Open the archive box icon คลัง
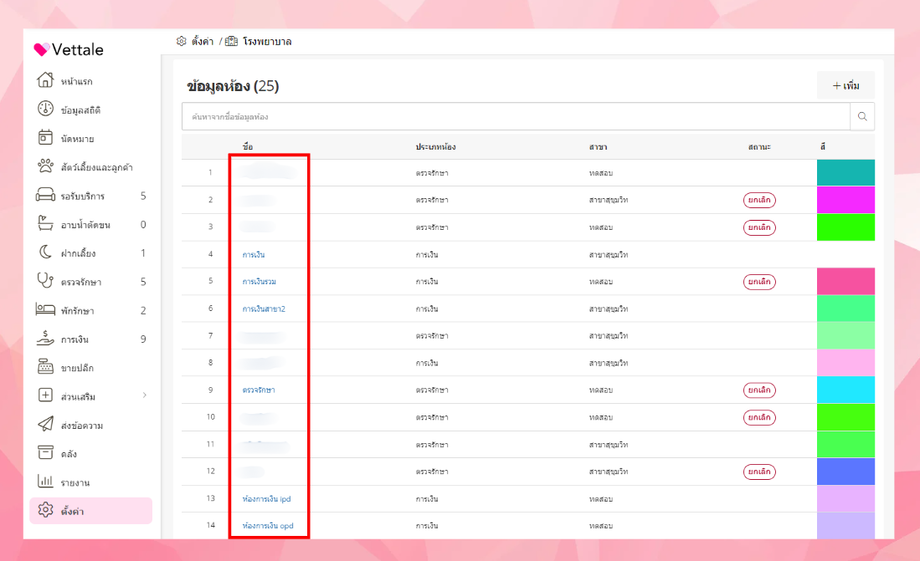This screenshot has width=920, height=561. (x=45, y=452)
